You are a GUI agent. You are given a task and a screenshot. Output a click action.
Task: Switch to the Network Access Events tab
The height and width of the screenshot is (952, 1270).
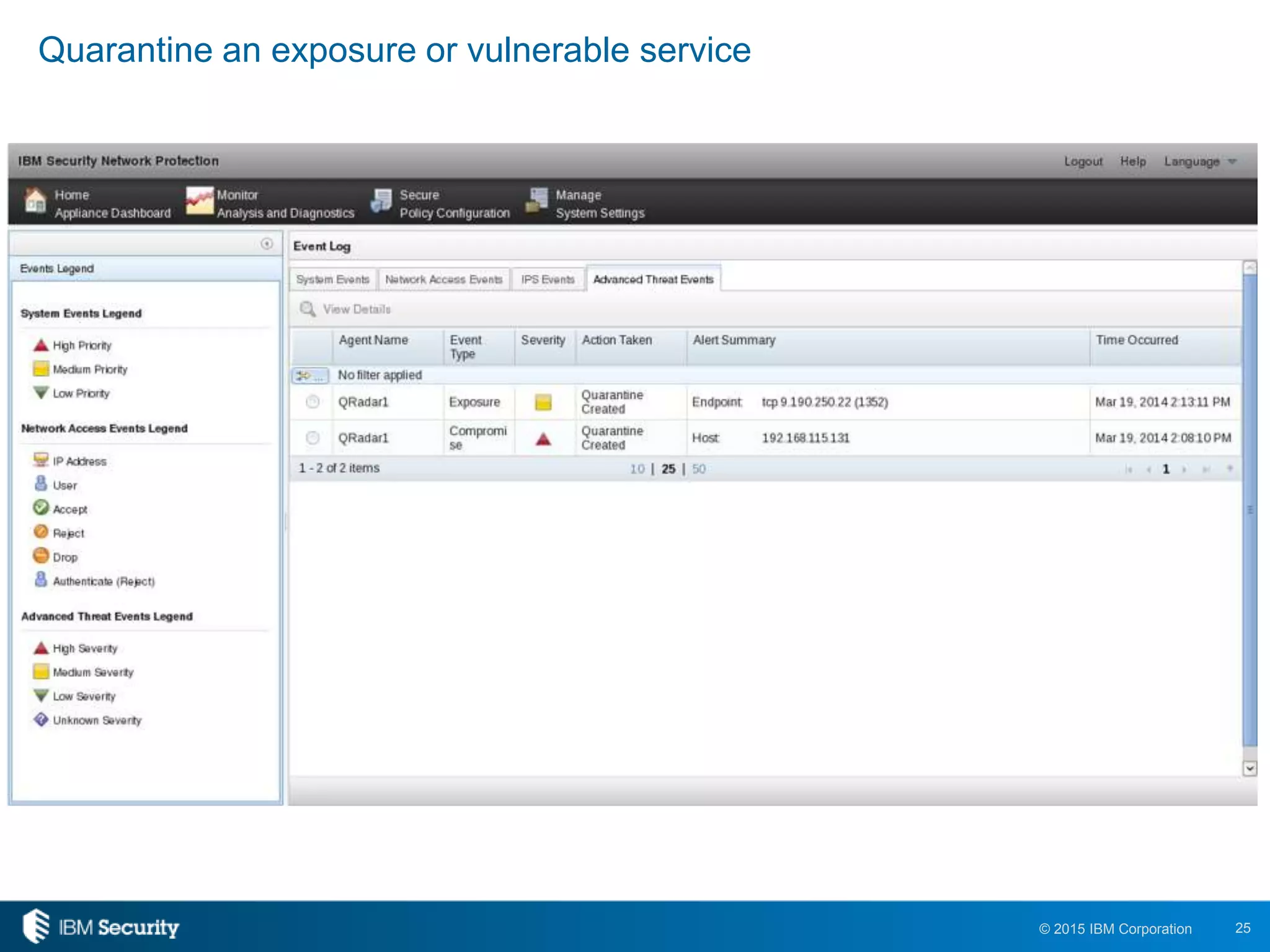coord(444,280)
